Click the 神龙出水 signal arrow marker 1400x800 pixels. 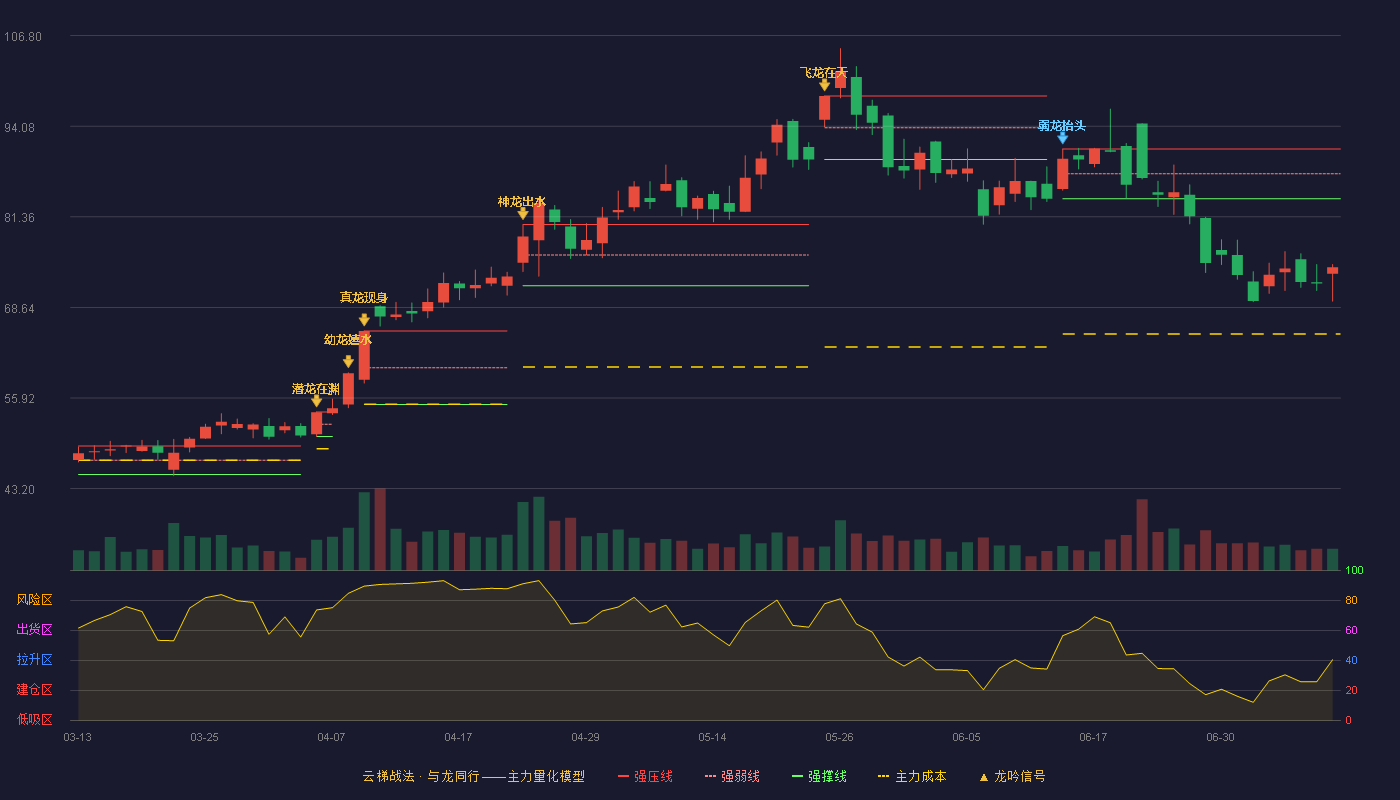[523, 214]
